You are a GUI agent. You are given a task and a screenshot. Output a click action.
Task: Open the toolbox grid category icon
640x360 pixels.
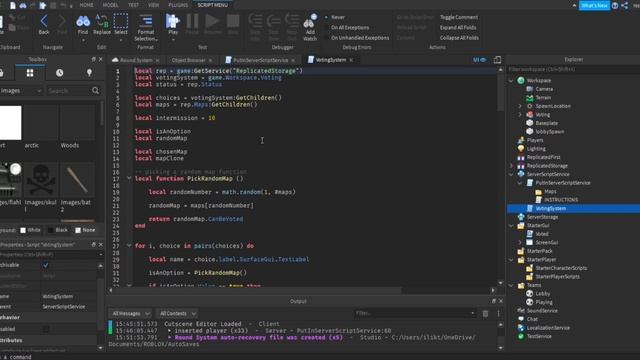(30, 73)
